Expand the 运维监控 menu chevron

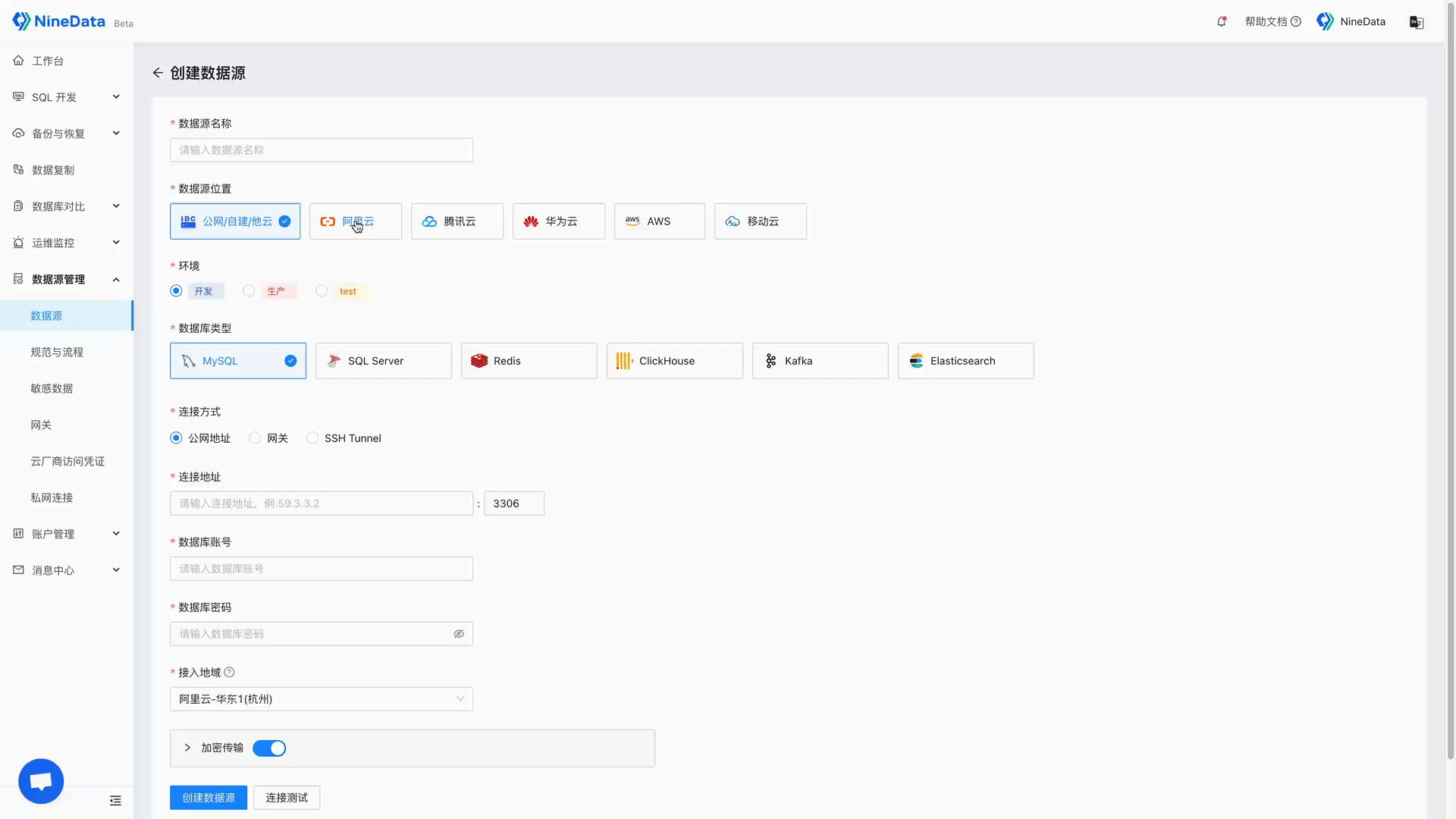tap(116, 243)
